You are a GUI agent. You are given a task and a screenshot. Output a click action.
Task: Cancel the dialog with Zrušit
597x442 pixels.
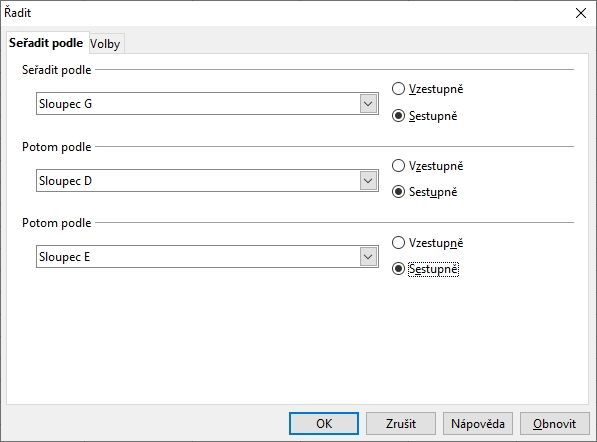pos(401,423)
